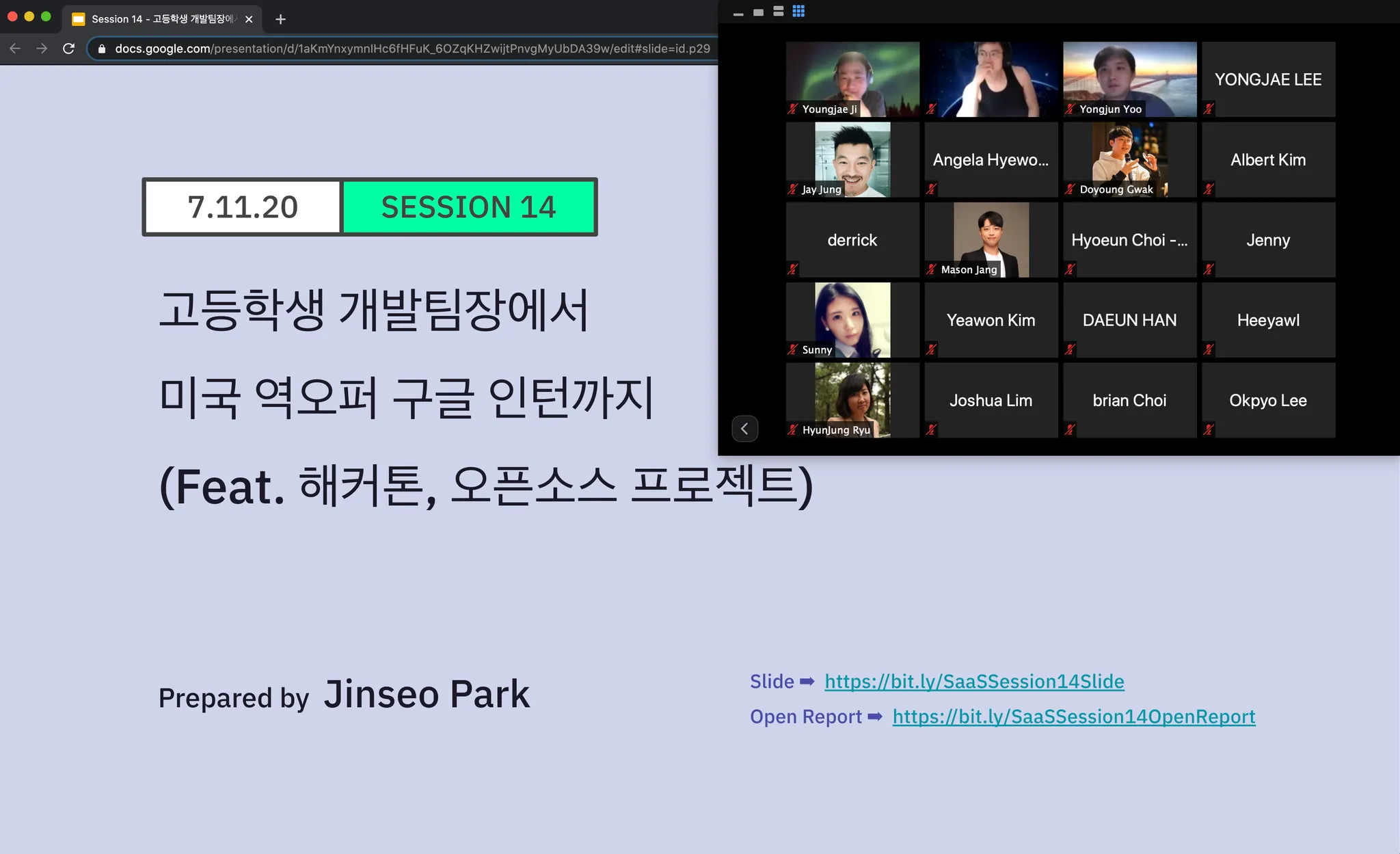1400x854 pixels.
Task: Click the address bar lock icon
Action: (102, 49)
